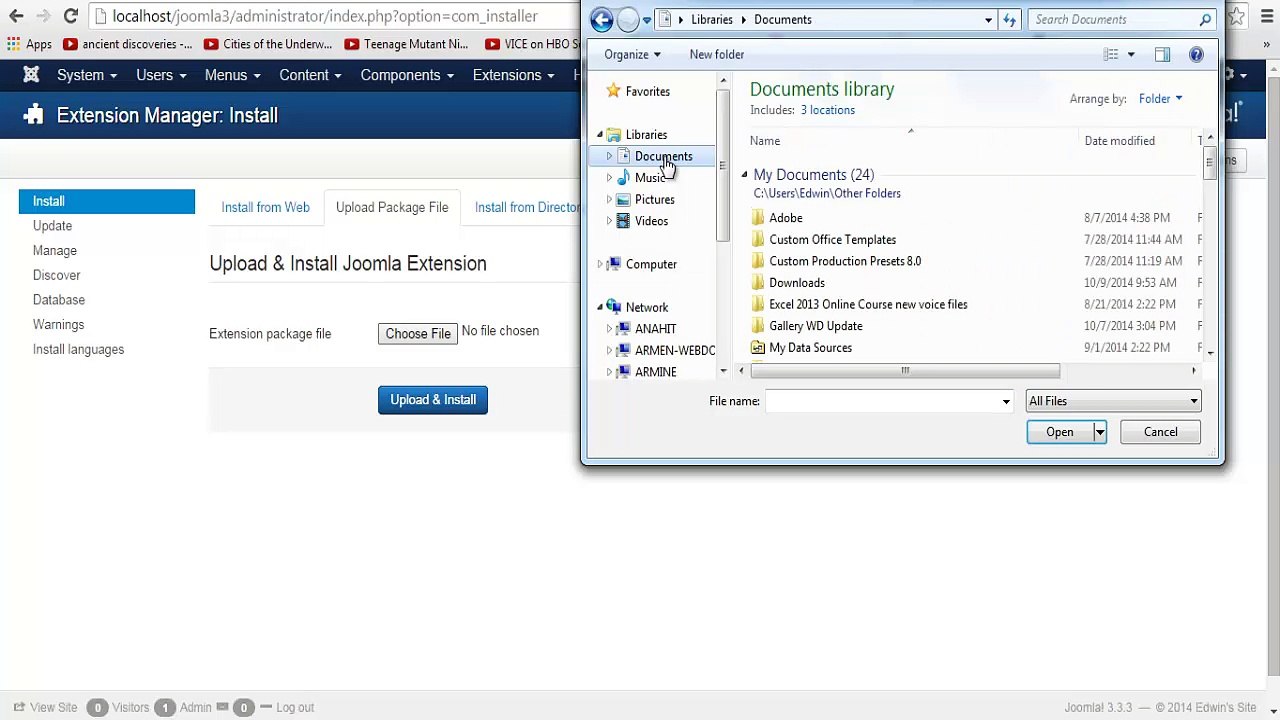This screenshot has height=720, width=1280.
Task: Select the ANAHIT network computer
Action: [646, 329]
